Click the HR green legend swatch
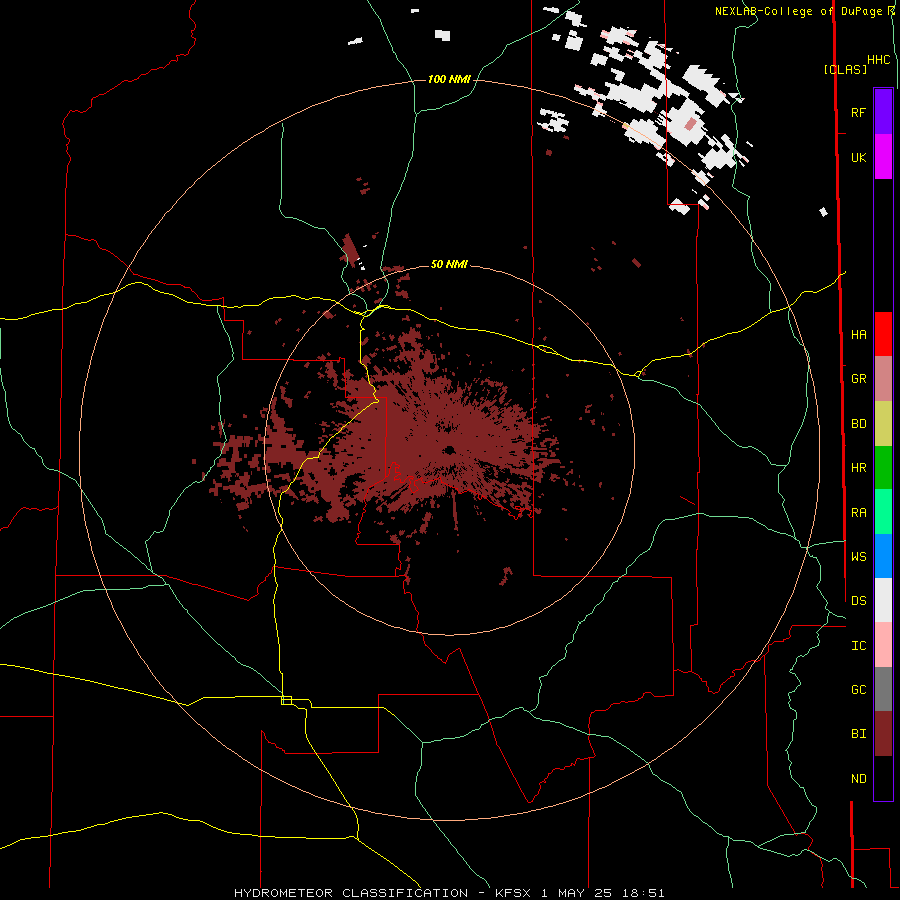This screenshot has height=900, width=900. coord(883,468)
